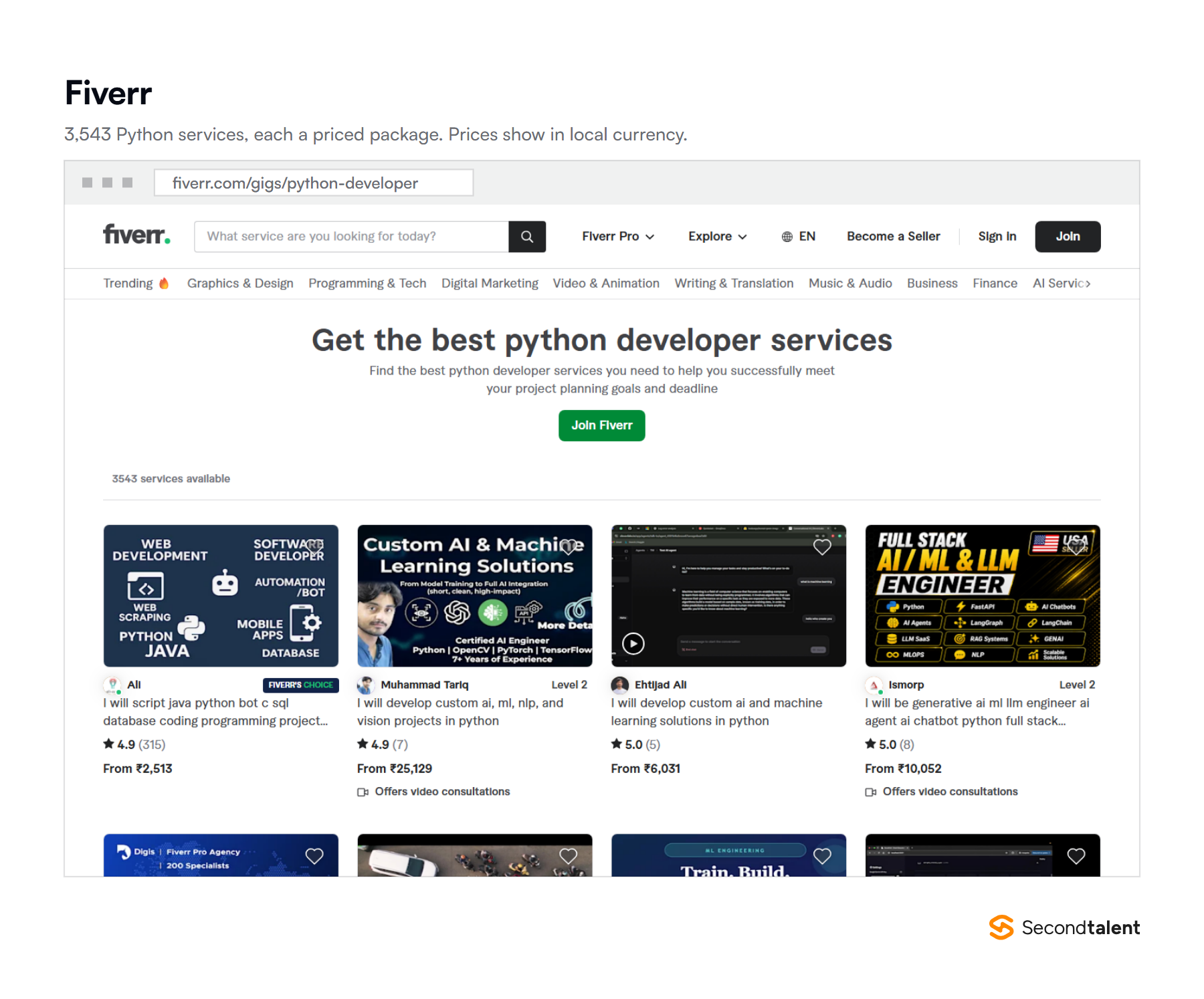Click the '3543 services available' text

point(171,479)
